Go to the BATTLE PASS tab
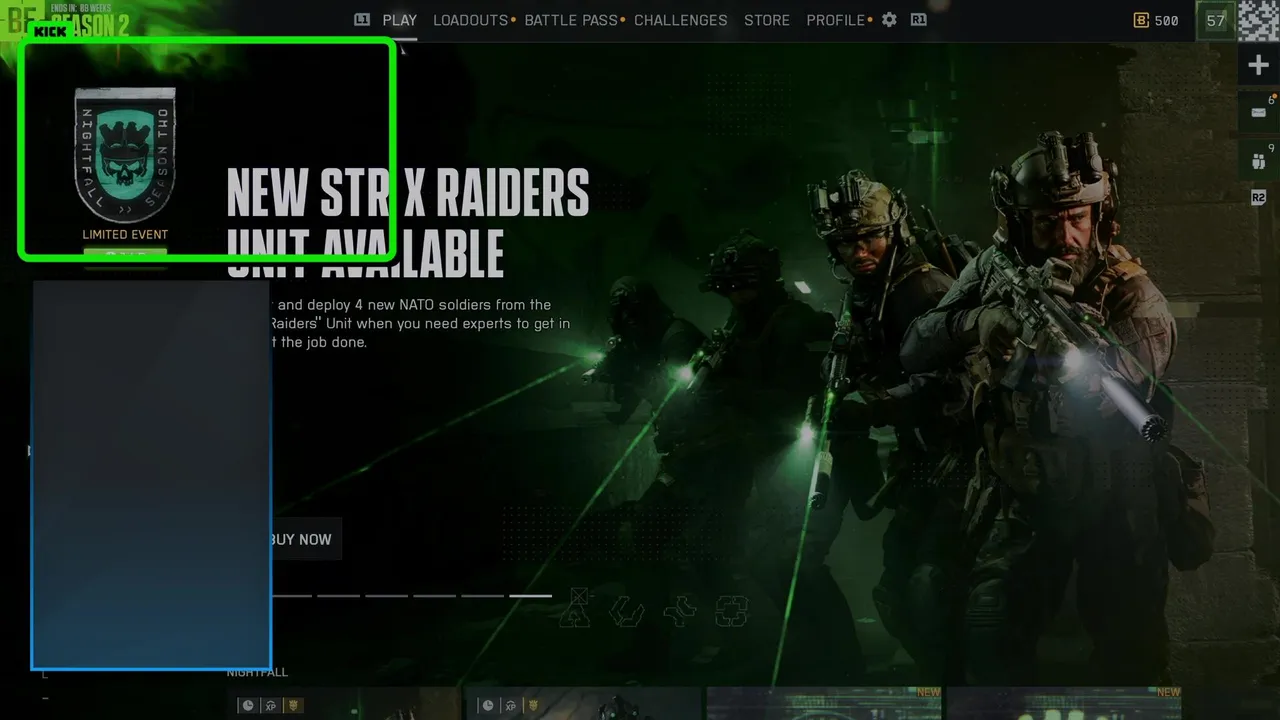This screenshot has height=720, width=1280. tap(571, 20)
